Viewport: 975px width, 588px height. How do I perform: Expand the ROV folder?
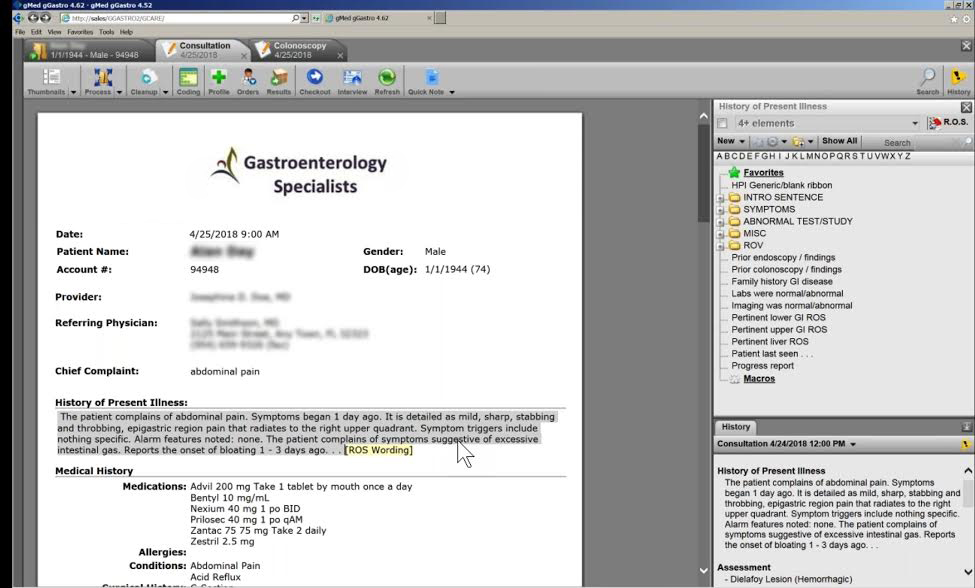[x=720, y=246]
